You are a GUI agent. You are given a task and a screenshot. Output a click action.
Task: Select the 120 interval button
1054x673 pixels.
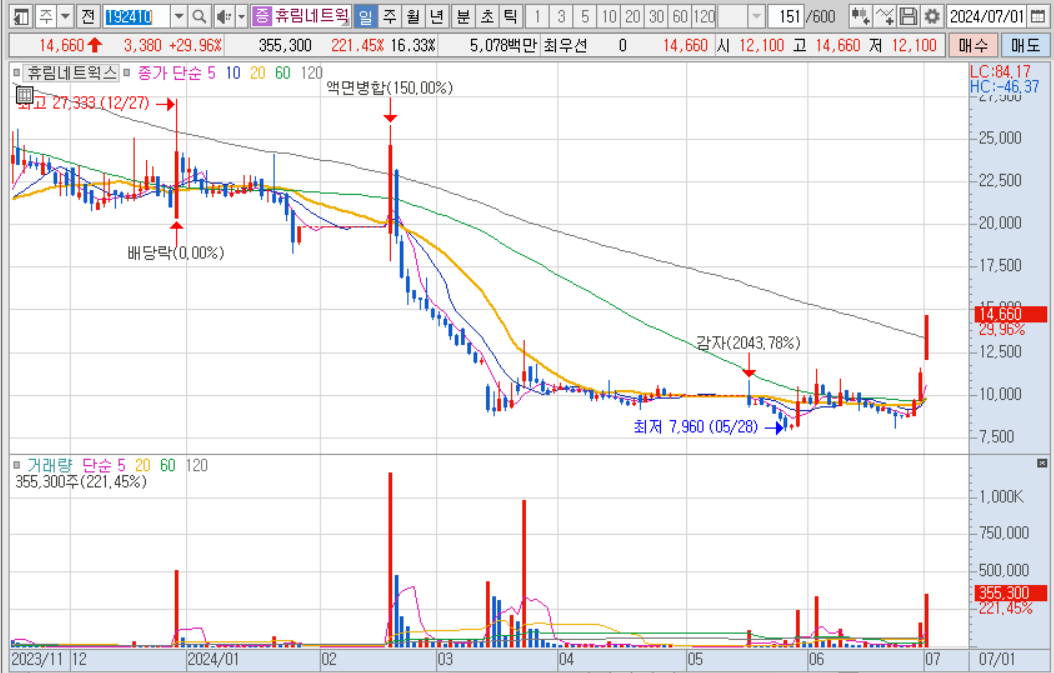(704, 16)
